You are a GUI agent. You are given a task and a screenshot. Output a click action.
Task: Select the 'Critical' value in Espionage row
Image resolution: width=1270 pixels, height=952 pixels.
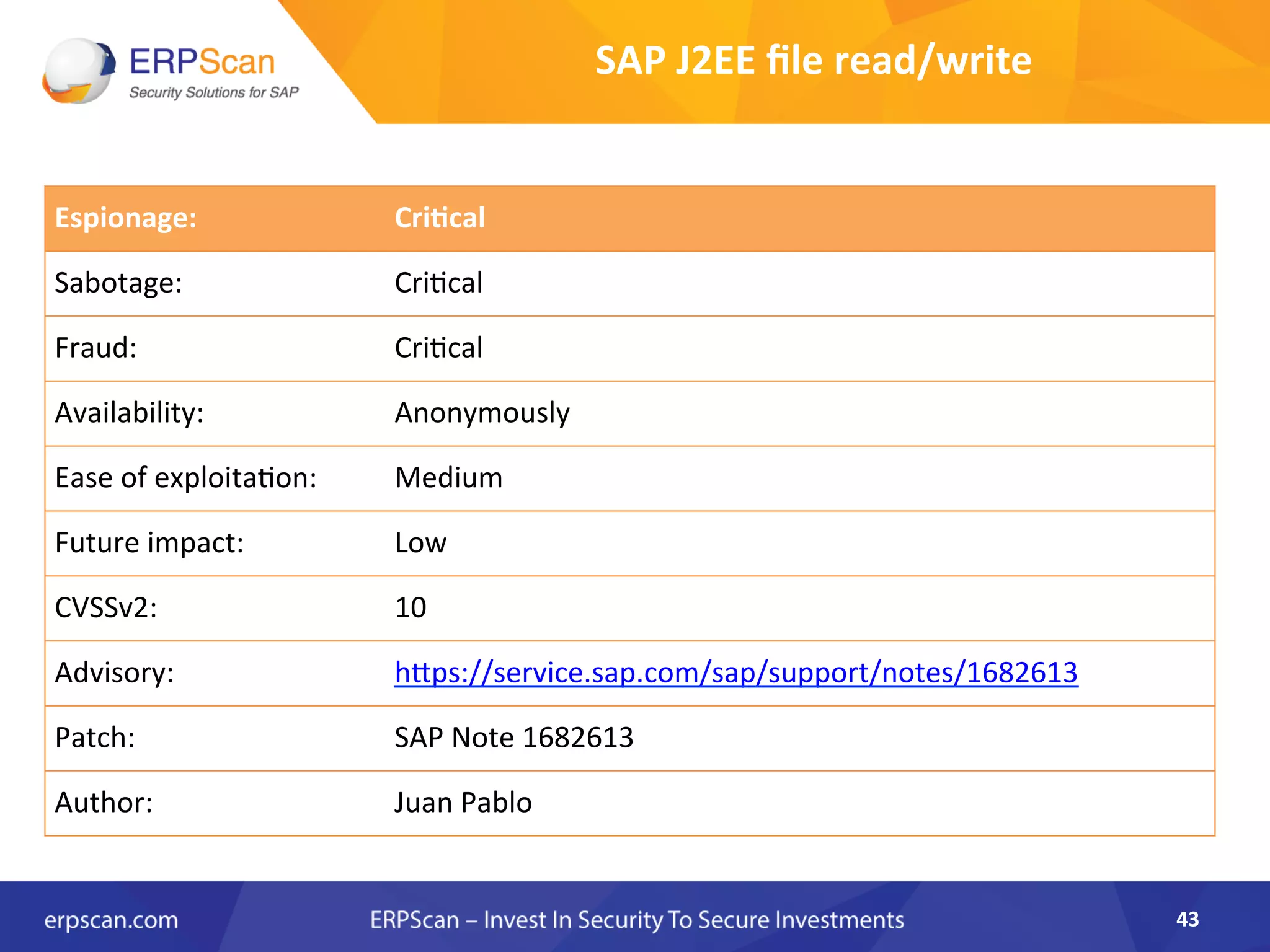point(440,218)
